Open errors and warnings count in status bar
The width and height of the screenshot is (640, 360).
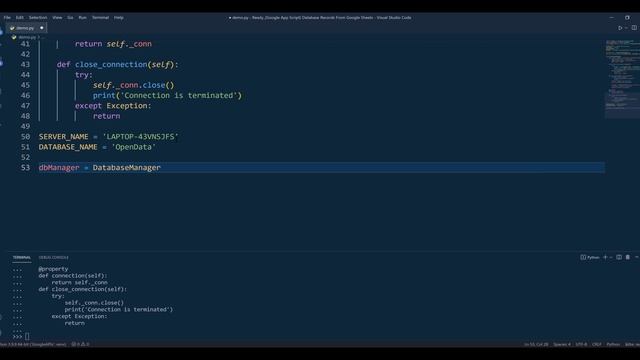click(80, 344)
